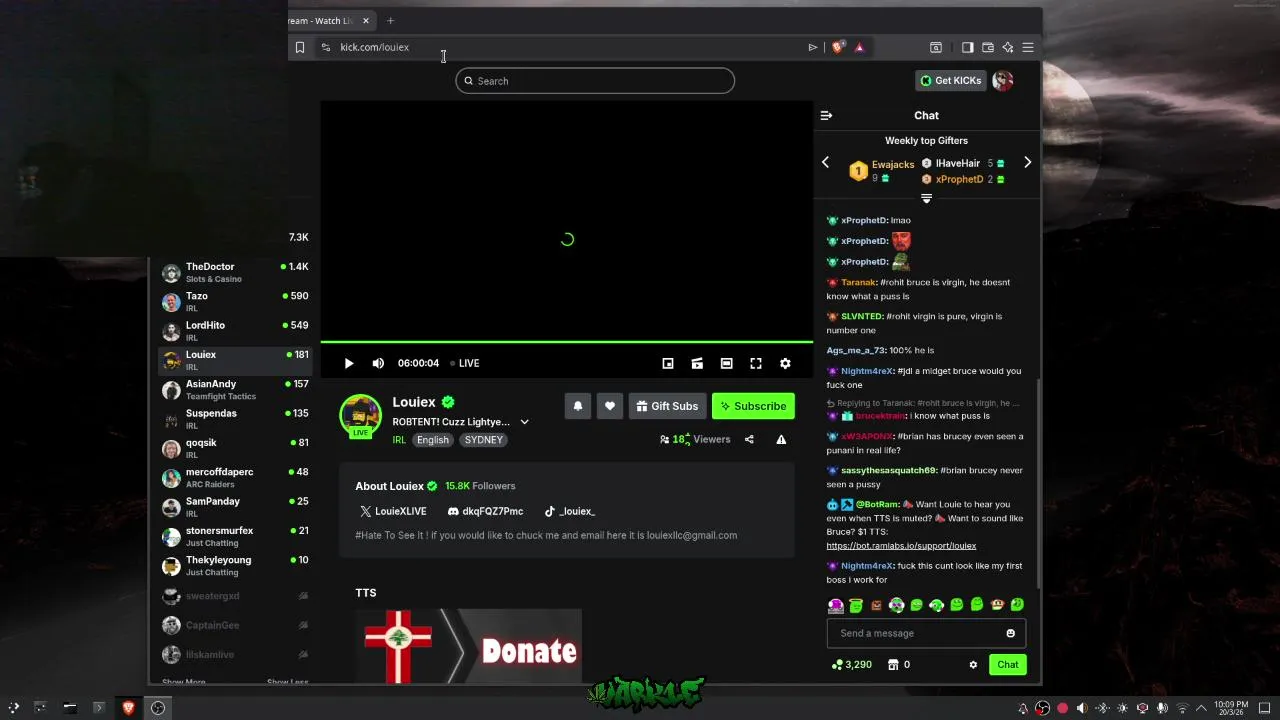Image resolution: width=1280 pixels, height=720 pixels.
Task: Open the shop icon with 0
Action: pos(899,664)
